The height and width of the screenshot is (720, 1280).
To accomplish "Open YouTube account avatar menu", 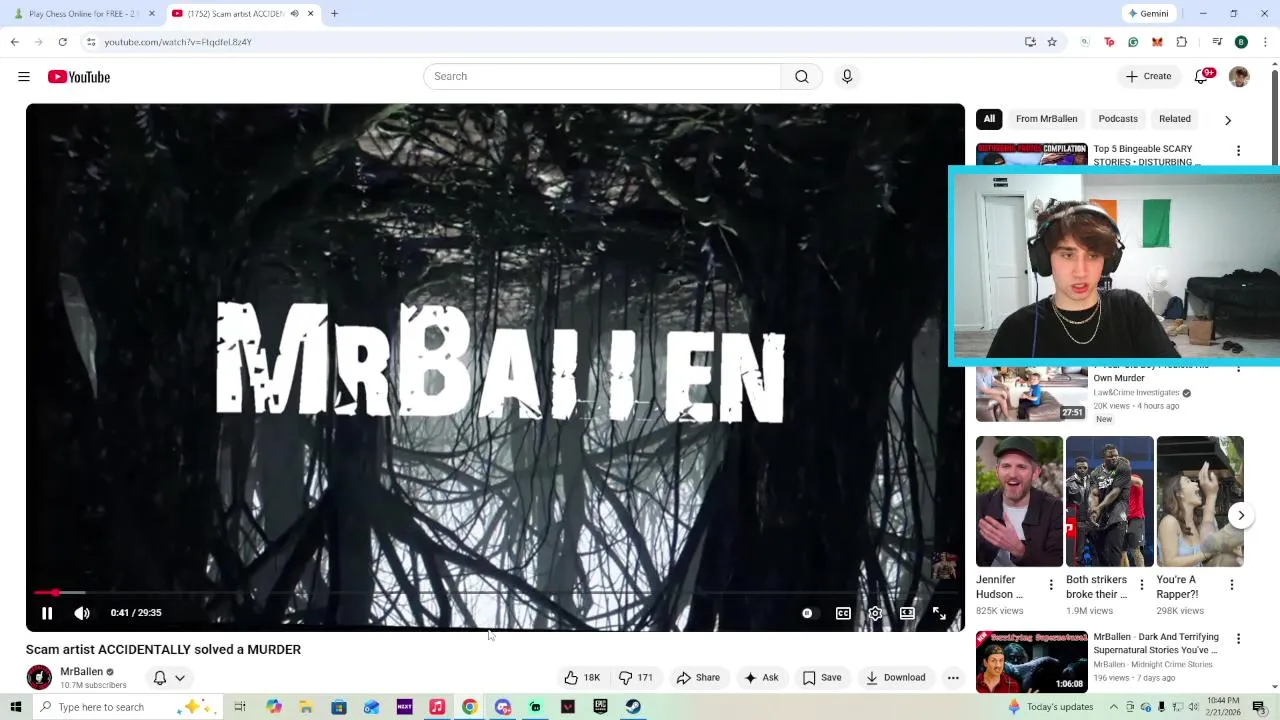I will pyautogui.click(x=1239, y=77).
